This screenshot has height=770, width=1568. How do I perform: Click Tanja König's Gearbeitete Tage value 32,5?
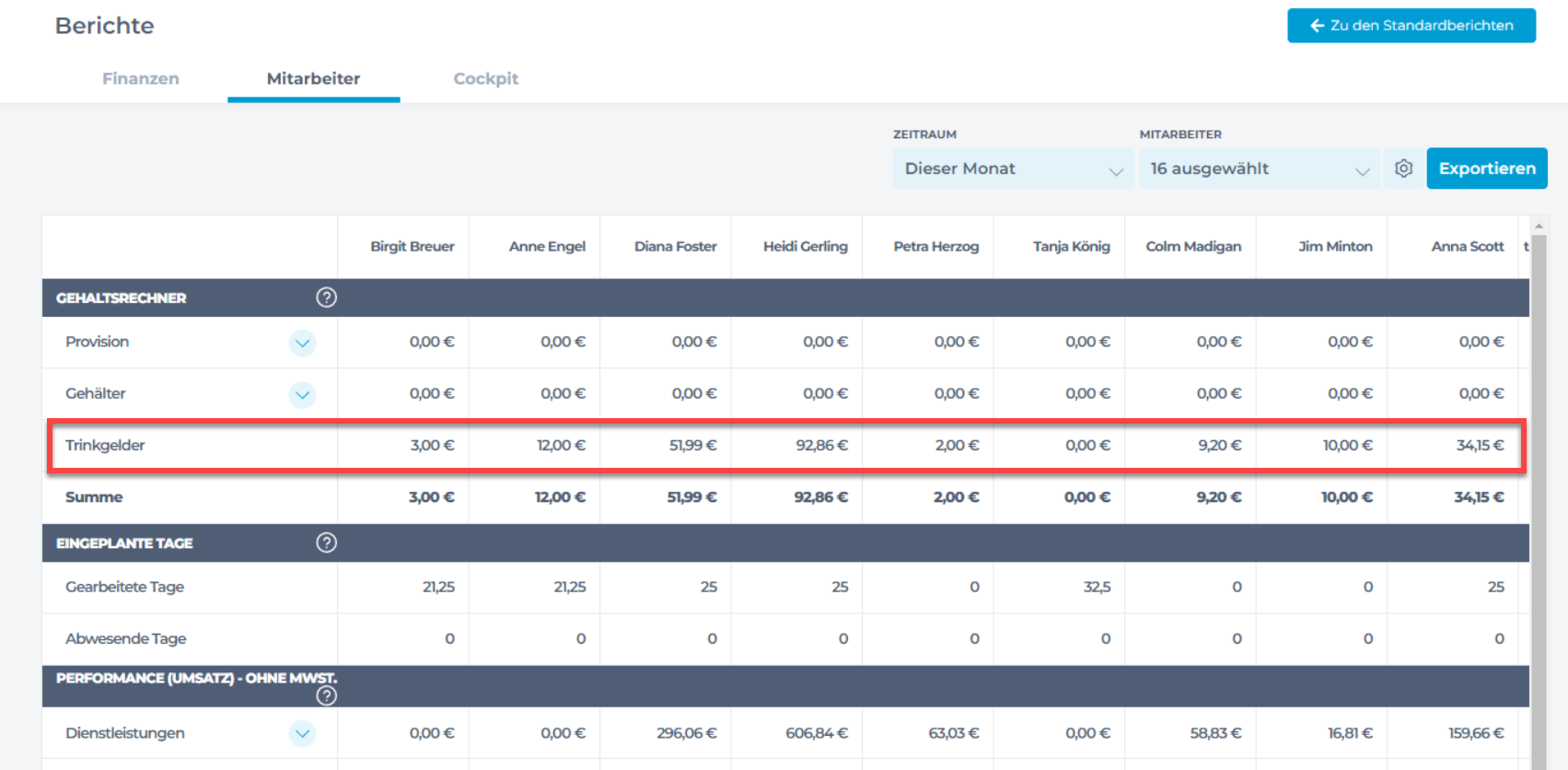click(1097, 587)
